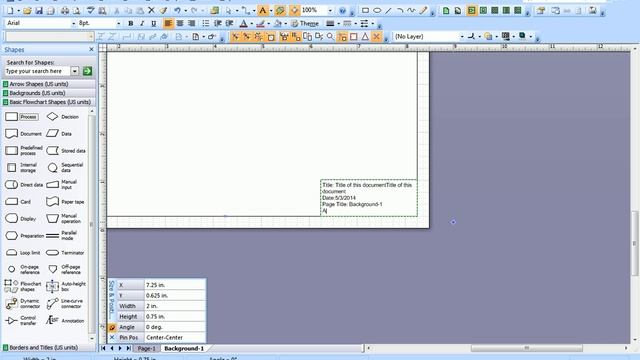640x360 pixels.
Task: Select the Connector tool
Action: (x=246, y=11)
